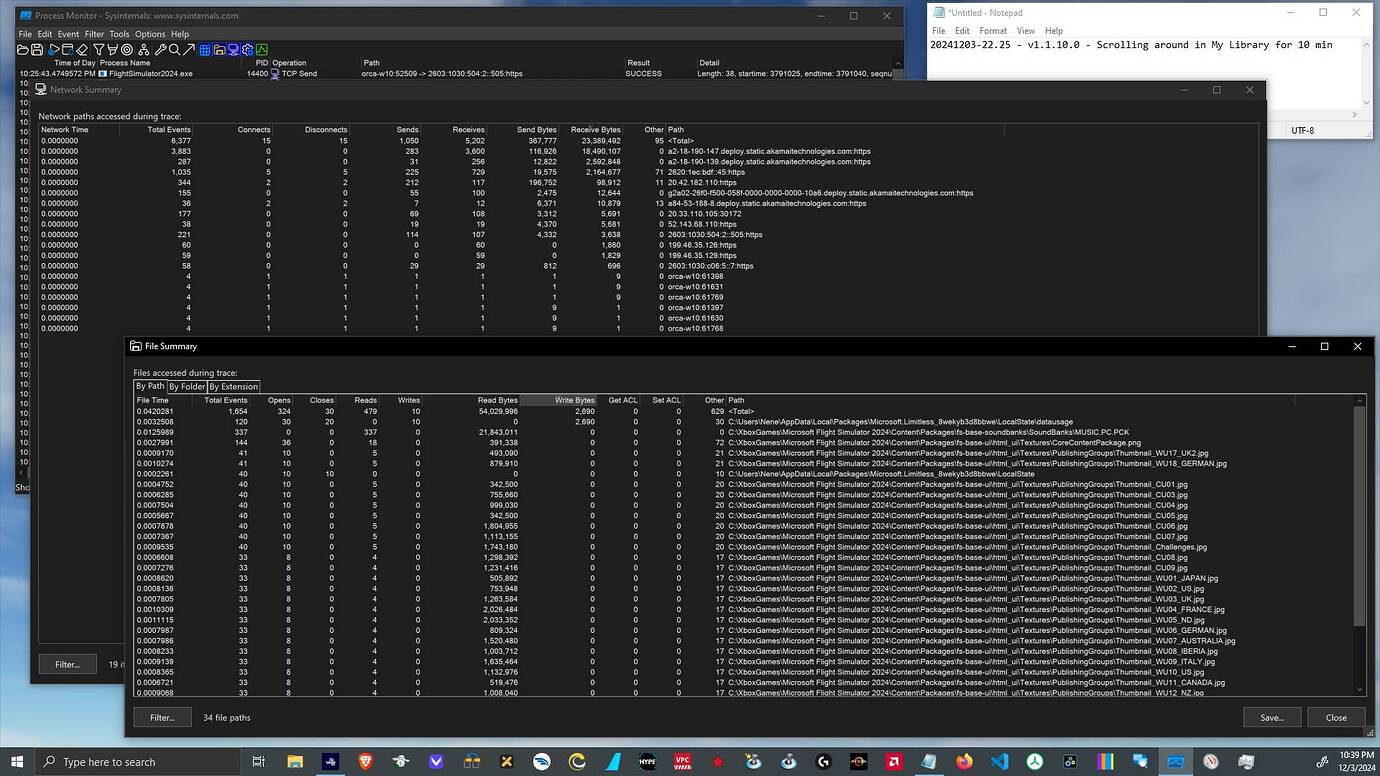
Task: Open the Filter dialog via funnel icon
Action: [99, 51]
